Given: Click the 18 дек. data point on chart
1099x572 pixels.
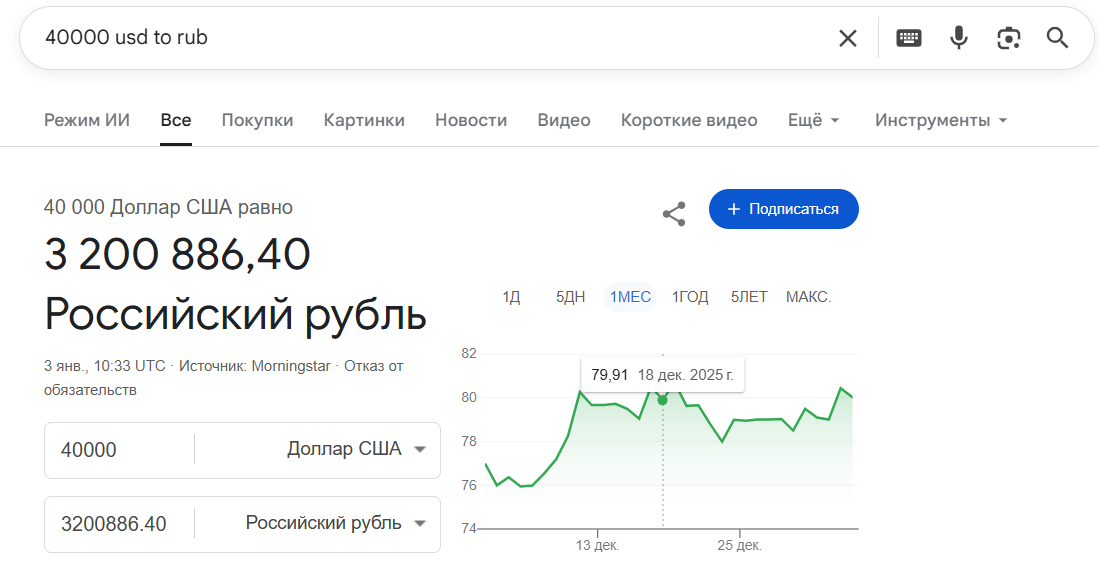Looking at the screenshot, I should [662, 400].
